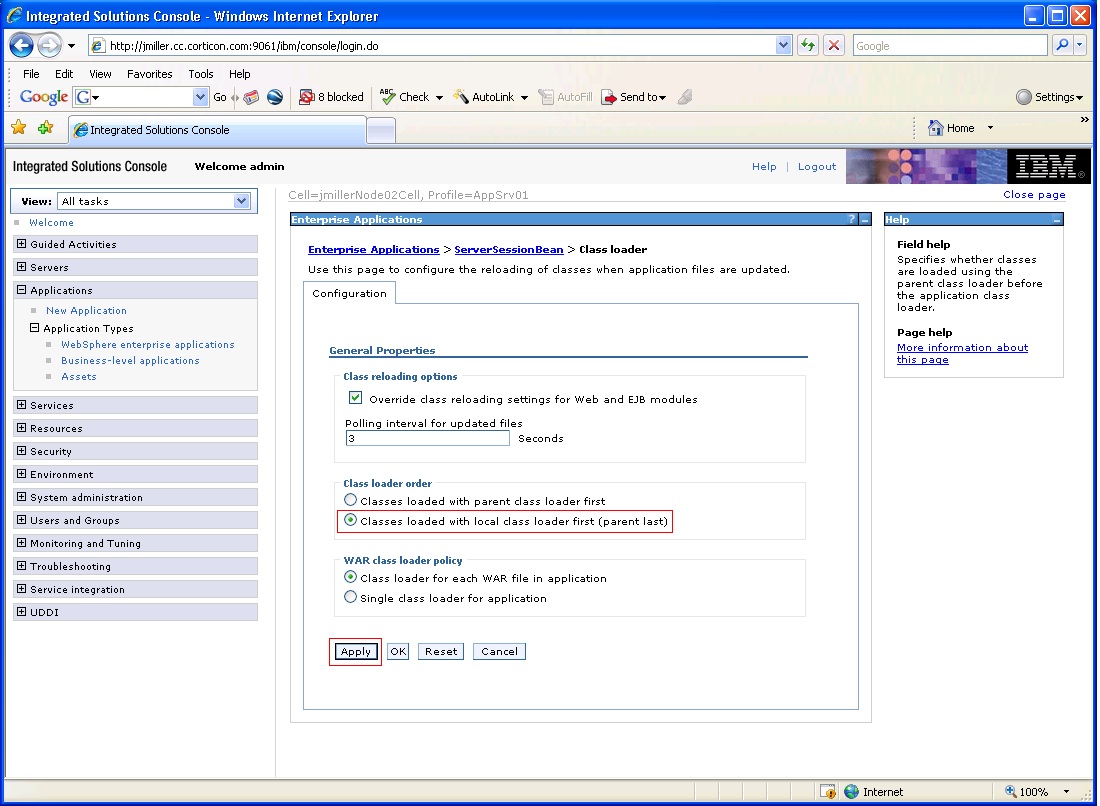Click the highlighter pen icon in Google toolbar
This screenshot has height=806, width=1100.
685,97
